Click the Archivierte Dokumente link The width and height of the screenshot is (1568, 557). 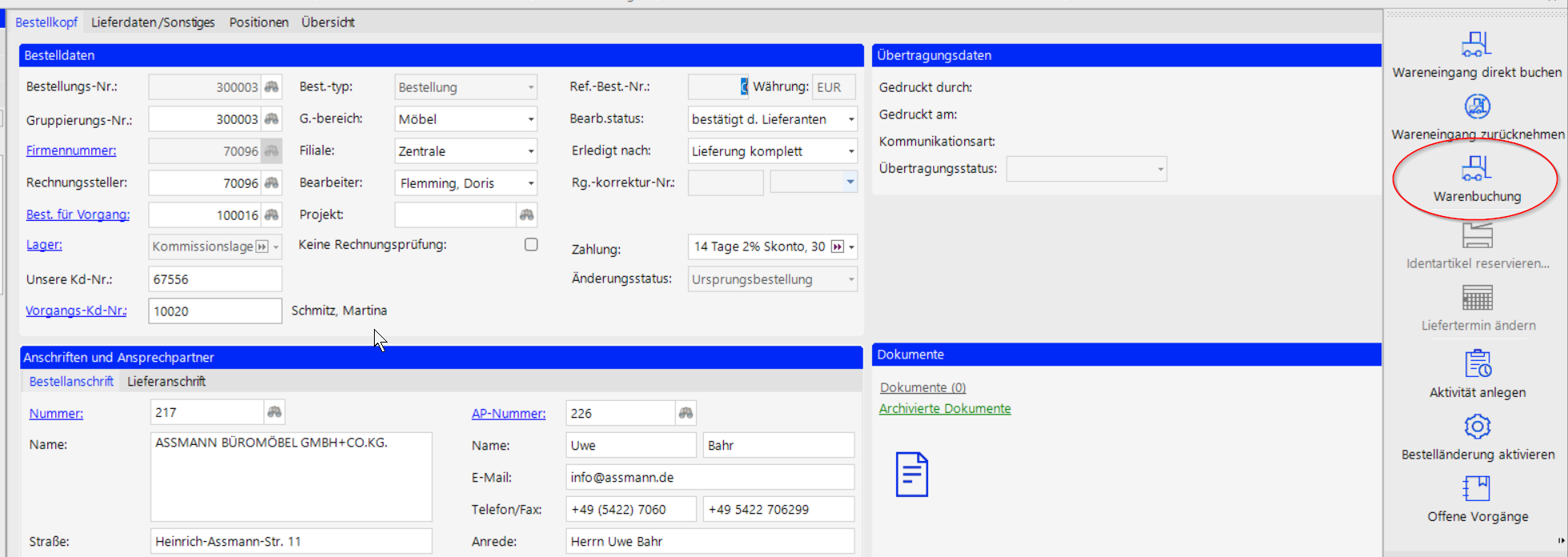(x=944, y=409)
